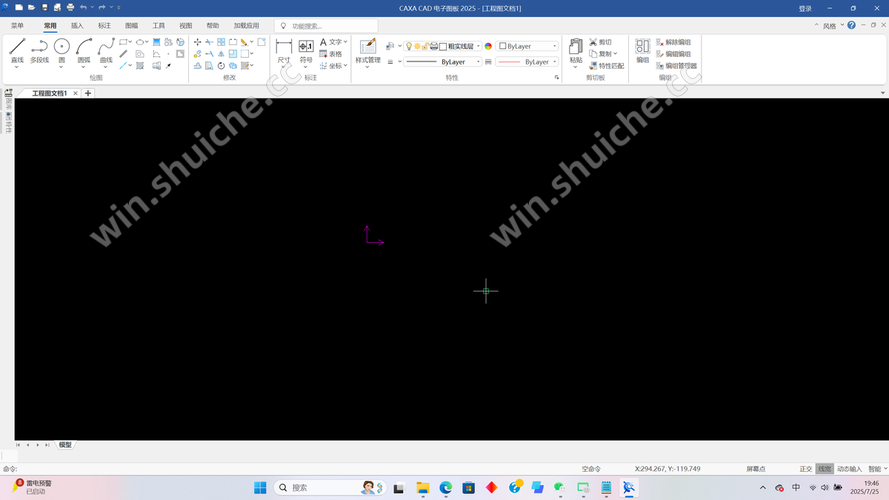The height and width of the screenshot is (500, 889).
Task: Toggle 动态输入 (Dynamic input) in status bar
Action: [849, 469]
